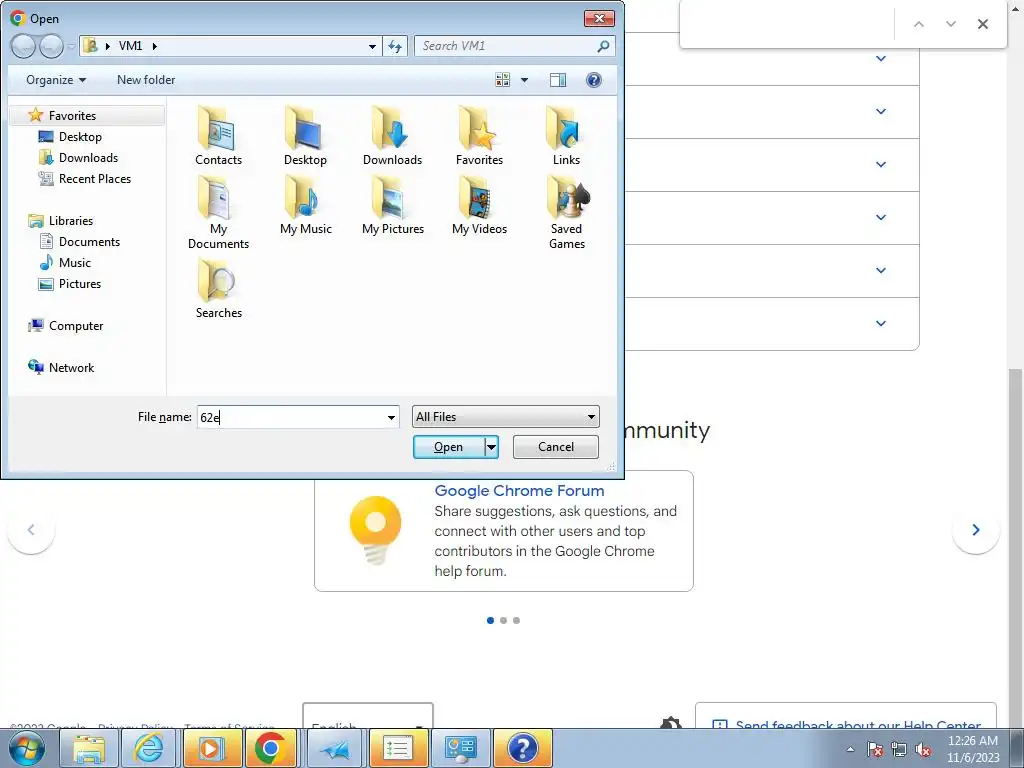Viewport: 1024px width, 768px height.
Task: Open the Organize menu
Action: pos(56,80)
